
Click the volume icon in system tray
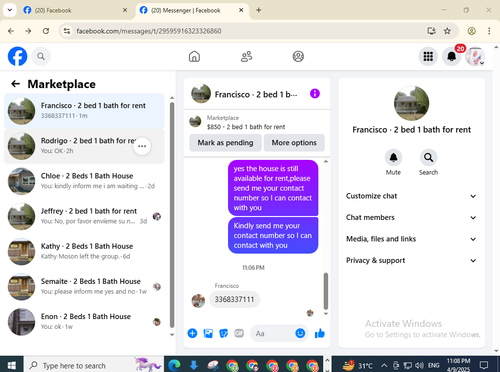[419, 366]
